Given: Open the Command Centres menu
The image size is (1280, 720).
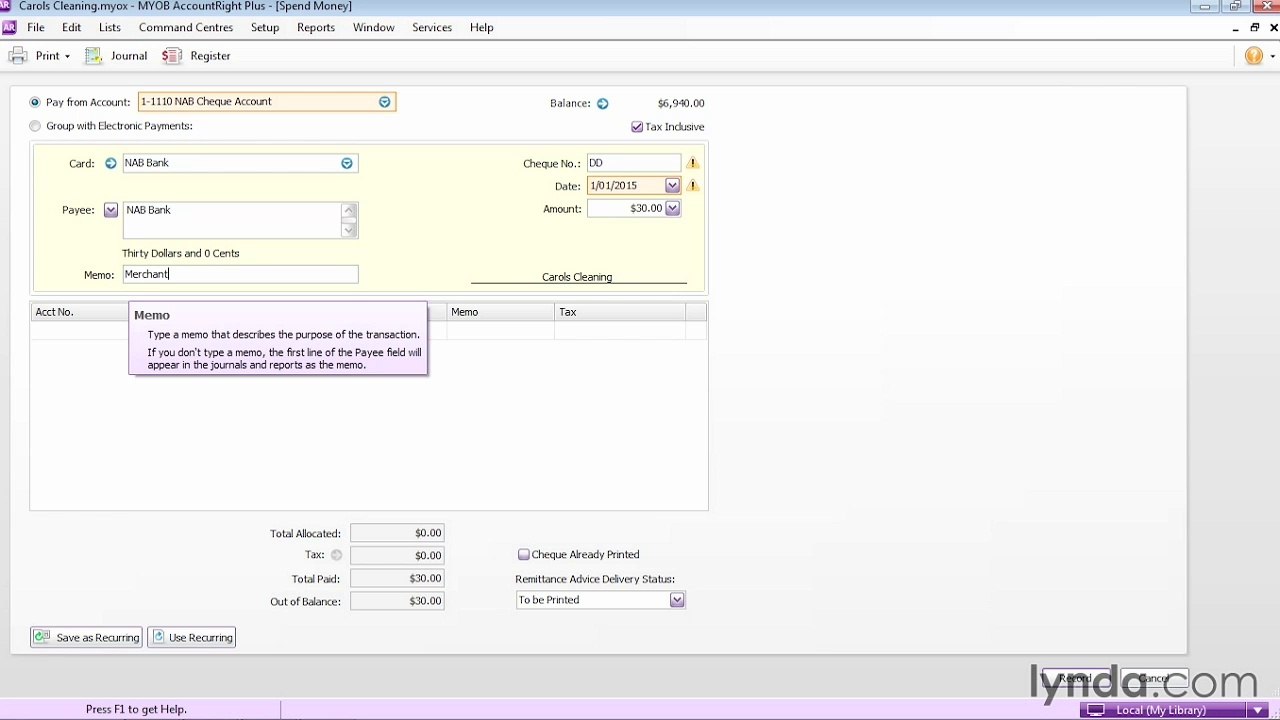Looking at the screenshot, I should [x=186, y=27].
